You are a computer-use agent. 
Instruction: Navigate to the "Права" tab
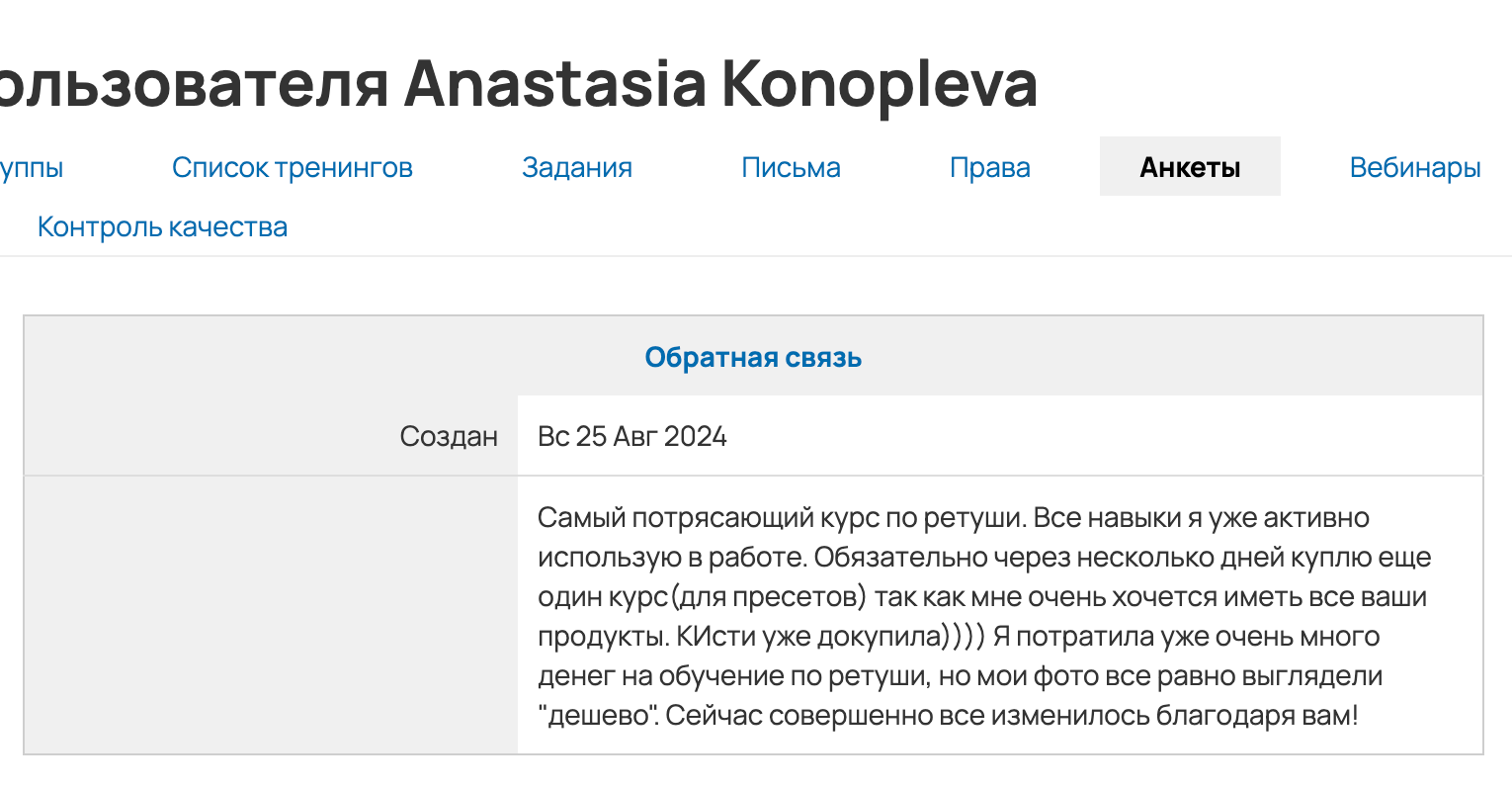point(989,167)
